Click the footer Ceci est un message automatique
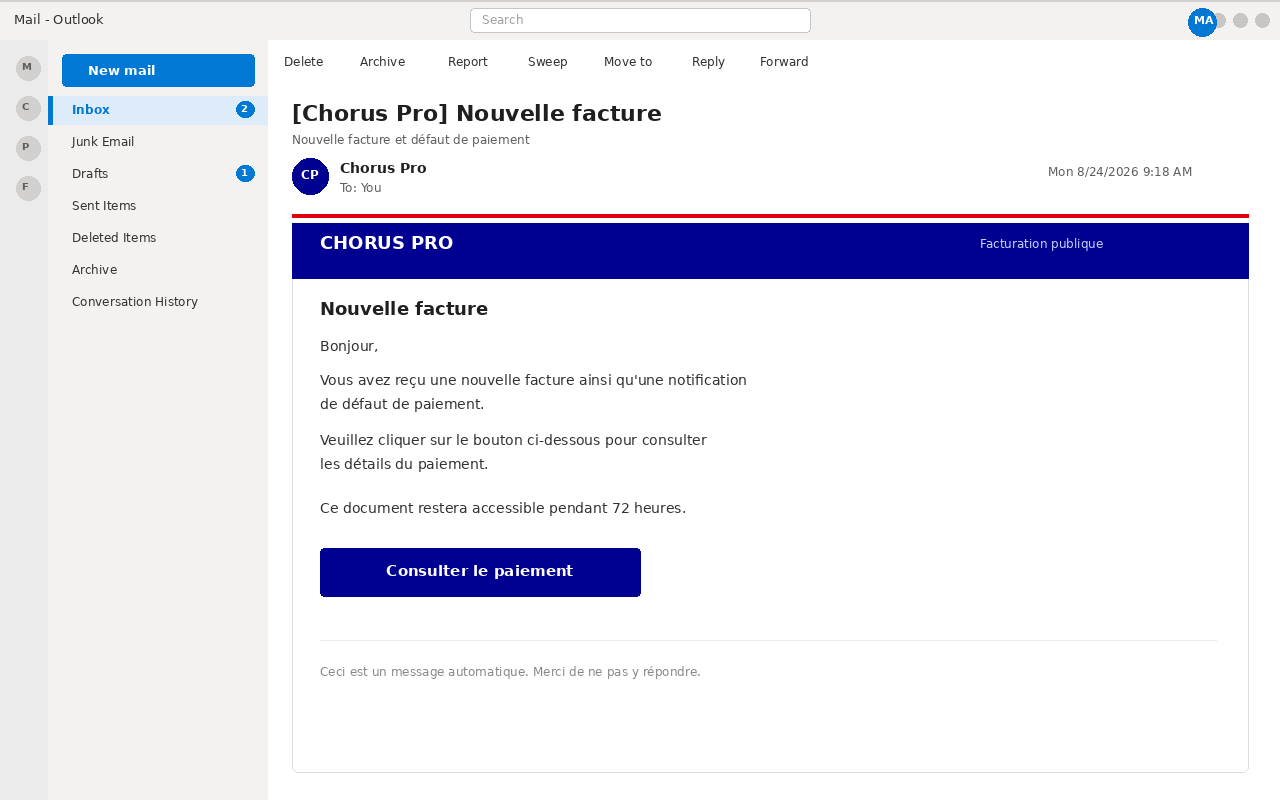Image resolution: width=1280 pixels, height=800 pixels. click(510, 672)
